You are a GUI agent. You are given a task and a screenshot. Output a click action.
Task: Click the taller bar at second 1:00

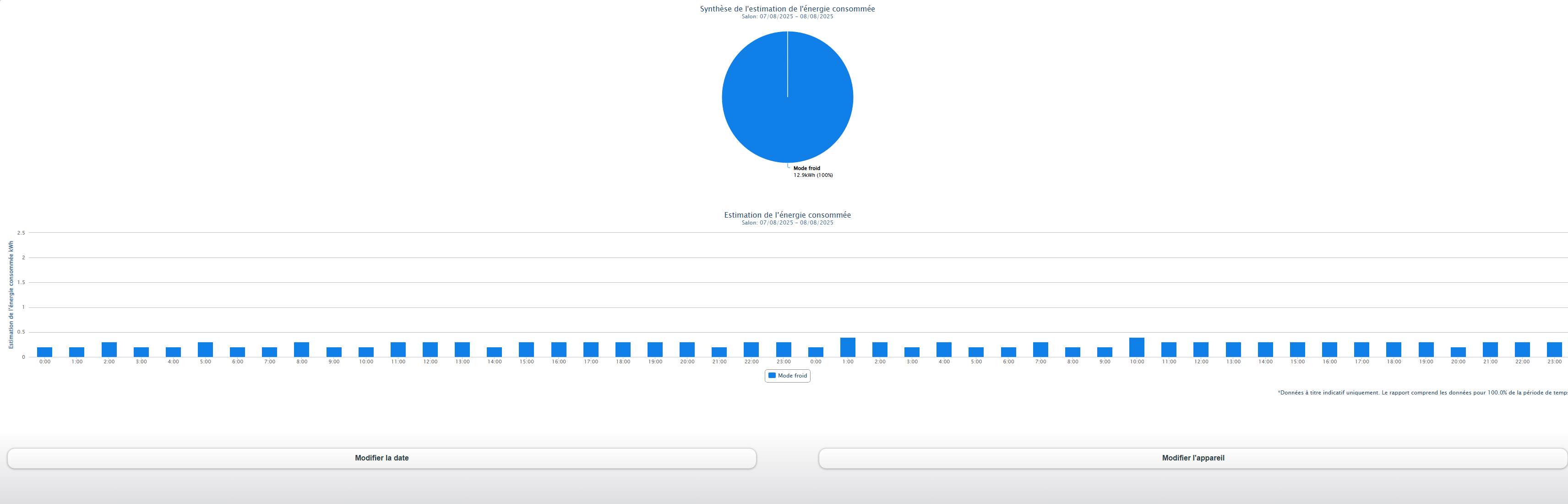tap(848, 347)
